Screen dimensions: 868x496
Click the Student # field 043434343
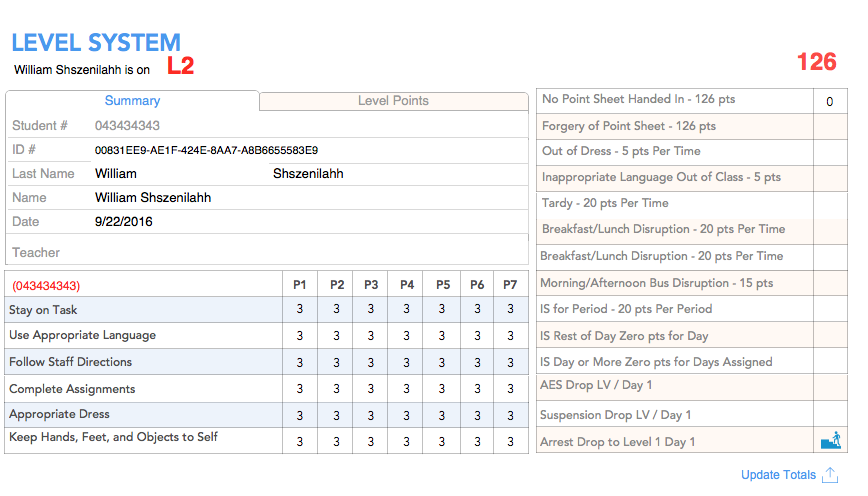point(310,126)
